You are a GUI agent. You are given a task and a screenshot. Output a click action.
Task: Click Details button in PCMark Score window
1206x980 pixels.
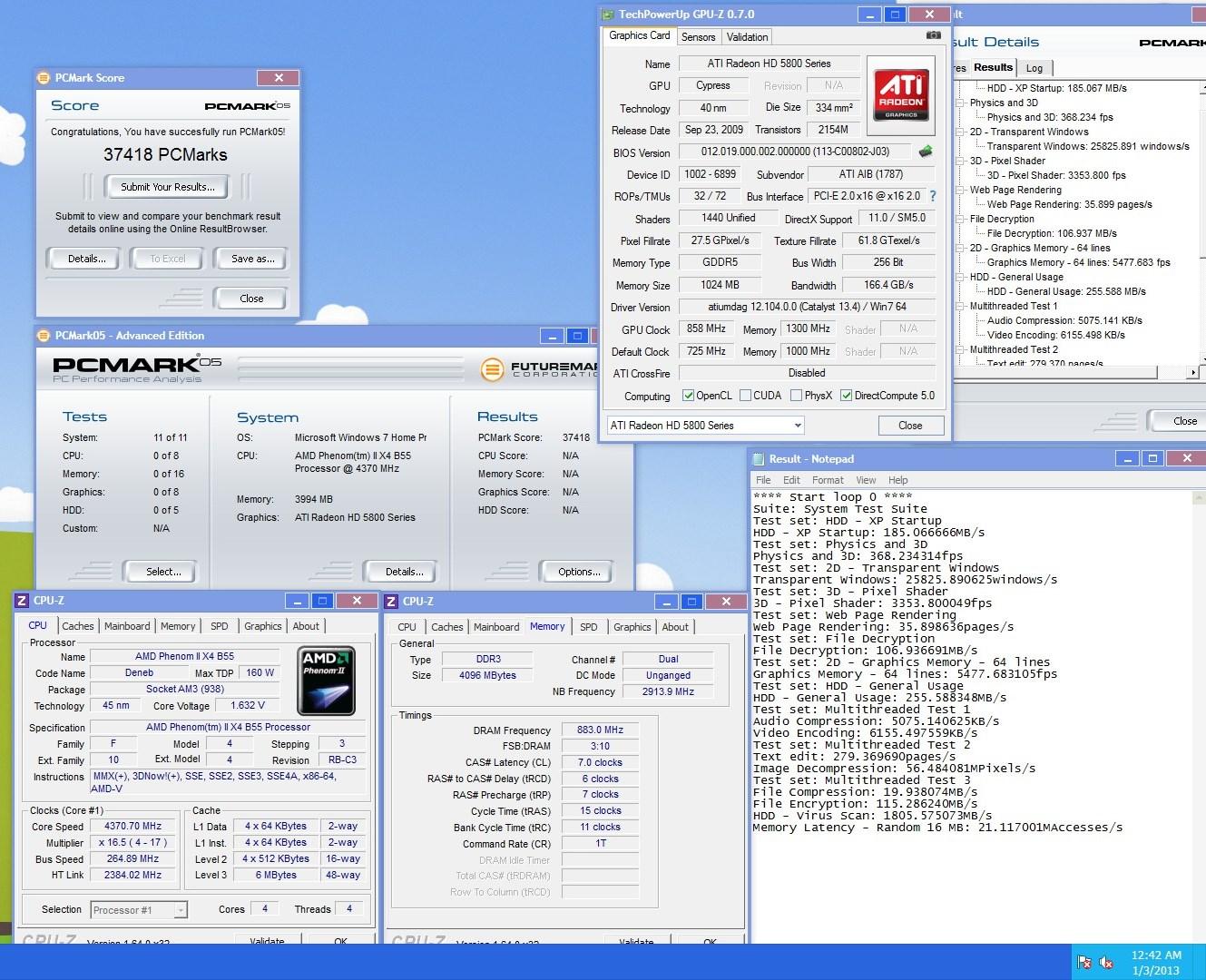tap(87, 259)
